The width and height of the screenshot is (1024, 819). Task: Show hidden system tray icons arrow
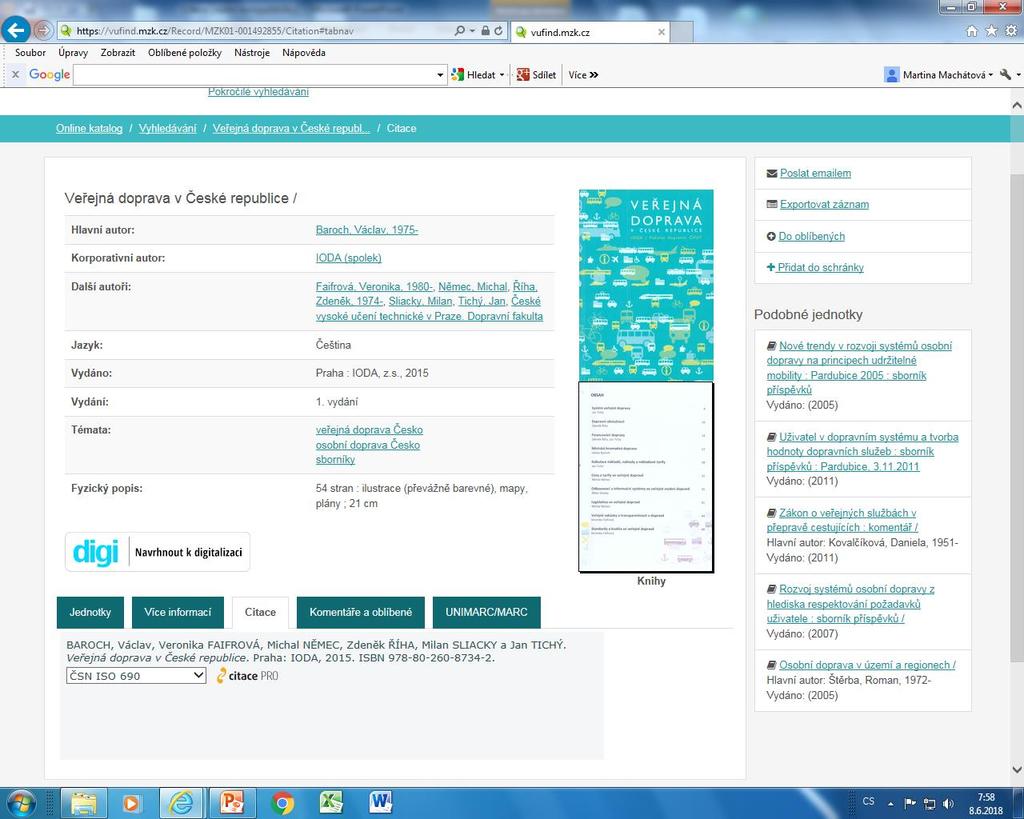click(890, 803)
